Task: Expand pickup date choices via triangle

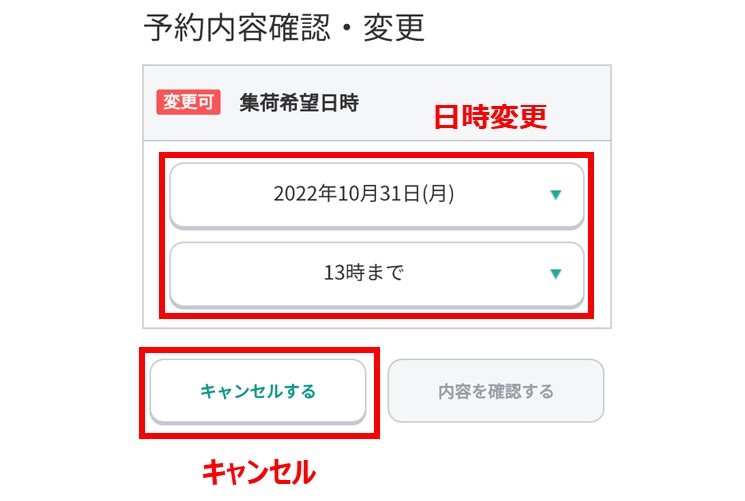Action: (x=556, y=195)
